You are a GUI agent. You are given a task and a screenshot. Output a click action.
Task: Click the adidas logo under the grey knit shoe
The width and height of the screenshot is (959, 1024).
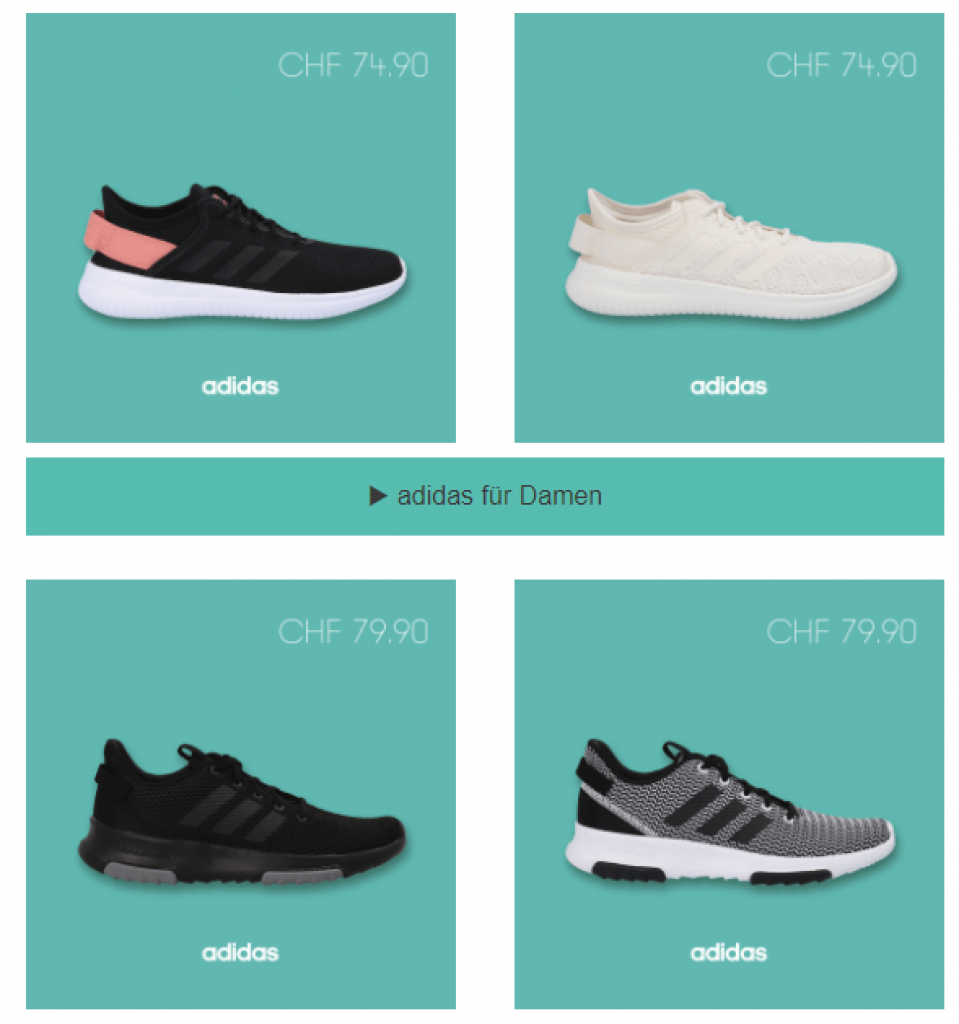(728, 953)
